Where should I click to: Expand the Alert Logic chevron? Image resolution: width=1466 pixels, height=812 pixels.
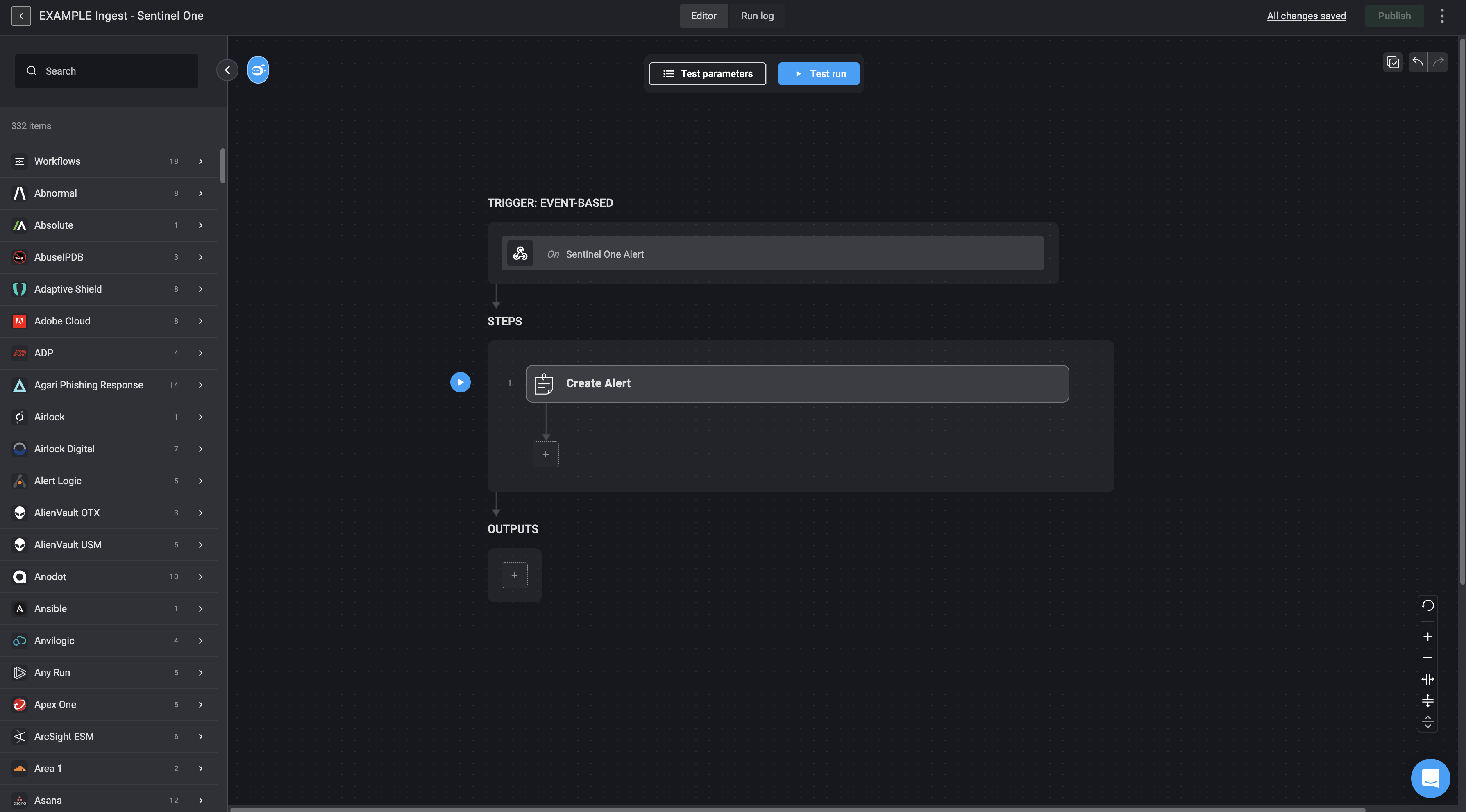tap(200, 481)
